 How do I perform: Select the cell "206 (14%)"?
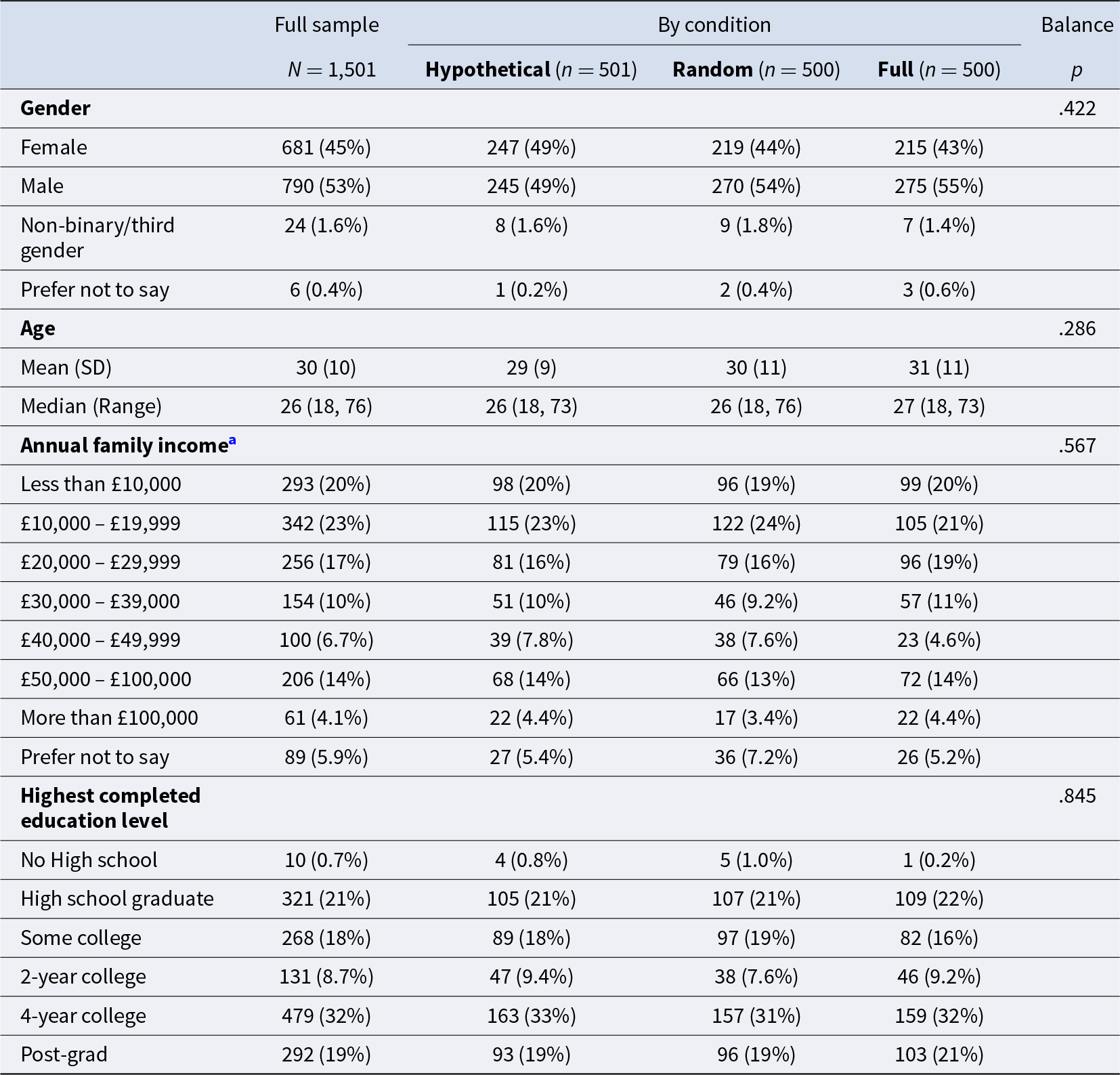pyautogui.click(x=326, y=679)
